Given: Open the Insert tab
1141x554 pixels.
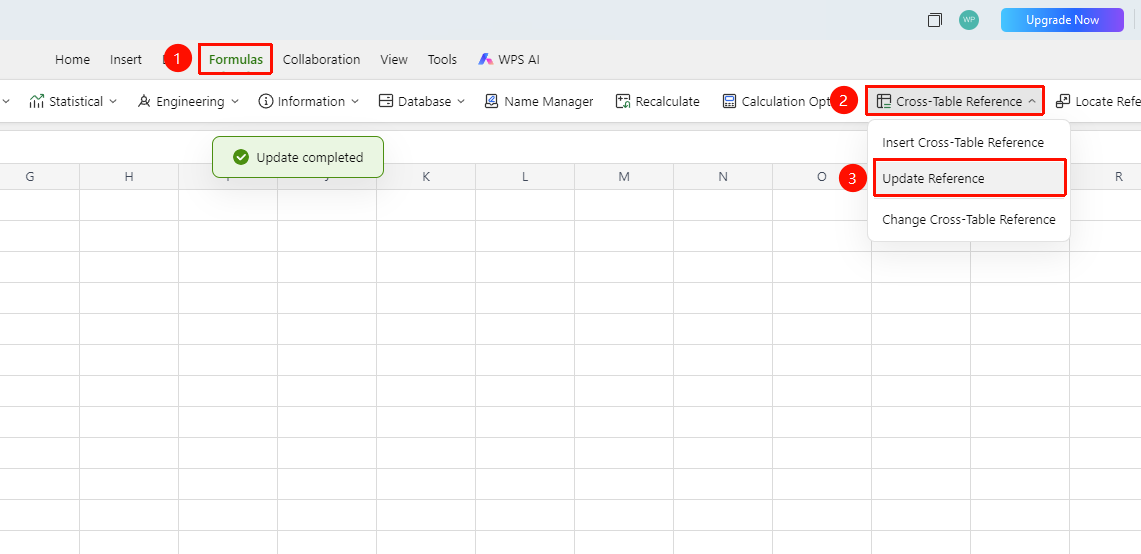Looking at the screenshot, I should (126, 60).
